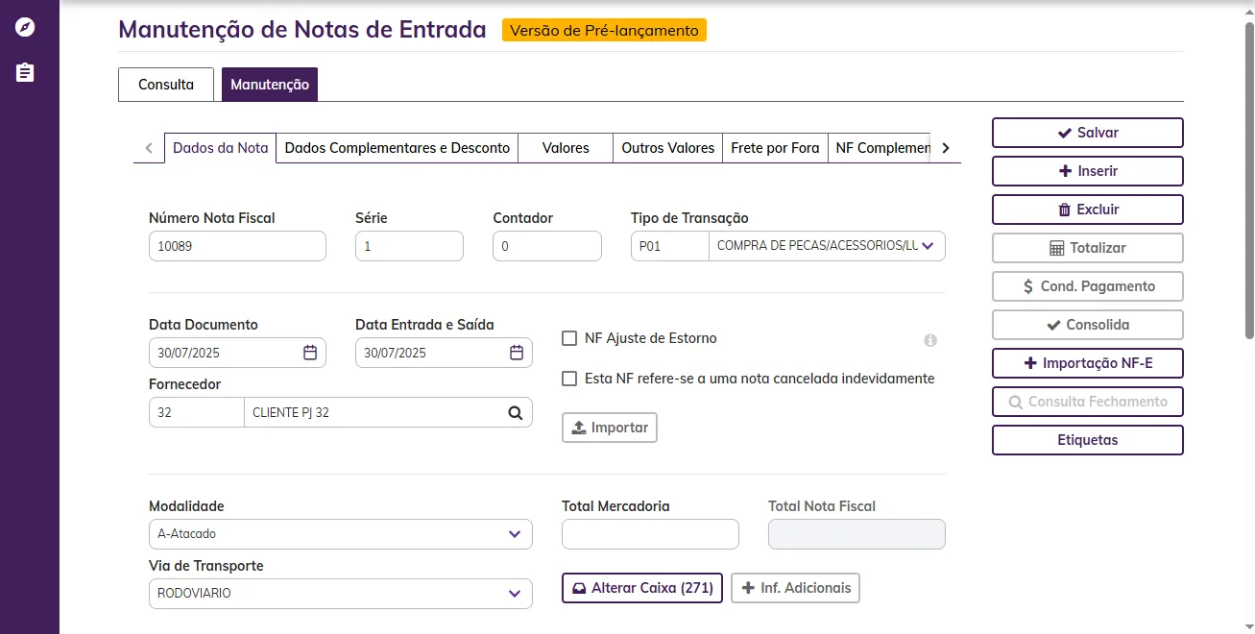Open the Via de Transporte dropdown
The image size is (1255, 634).
[x=514, y=593]
